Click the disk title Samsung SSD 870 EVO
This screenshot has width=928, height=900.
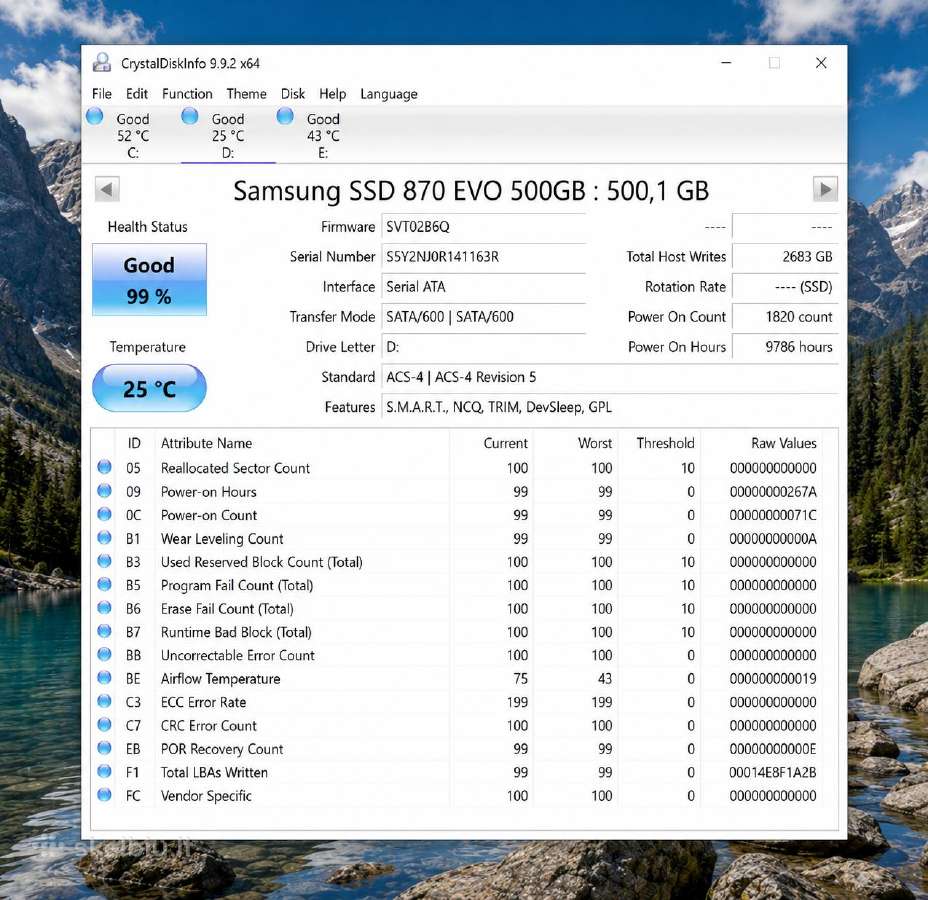click(471, 191)
